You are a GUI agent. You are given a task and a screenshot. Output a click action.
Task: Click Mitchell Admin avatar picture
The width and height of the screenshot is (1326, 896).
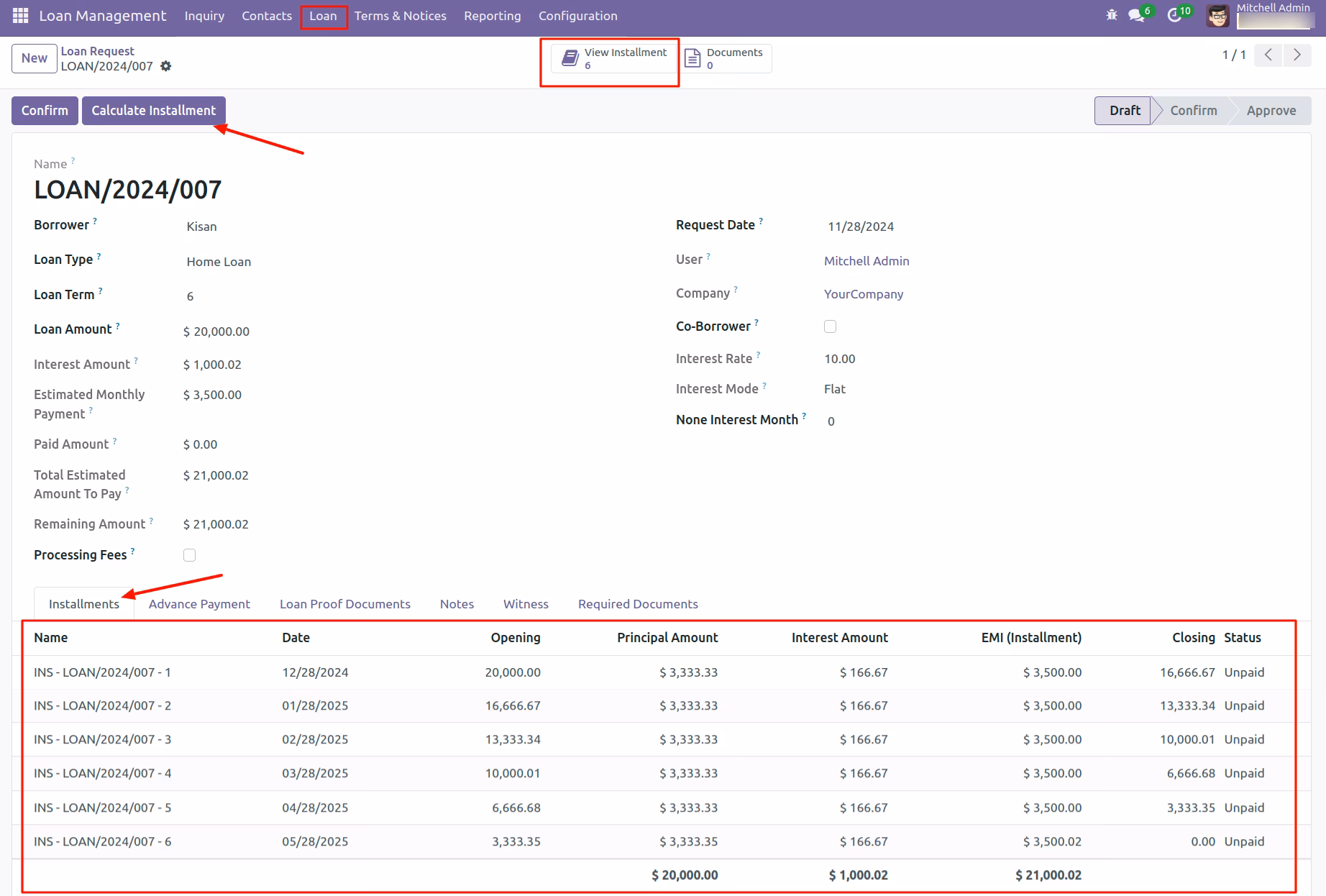point(1217,16)
